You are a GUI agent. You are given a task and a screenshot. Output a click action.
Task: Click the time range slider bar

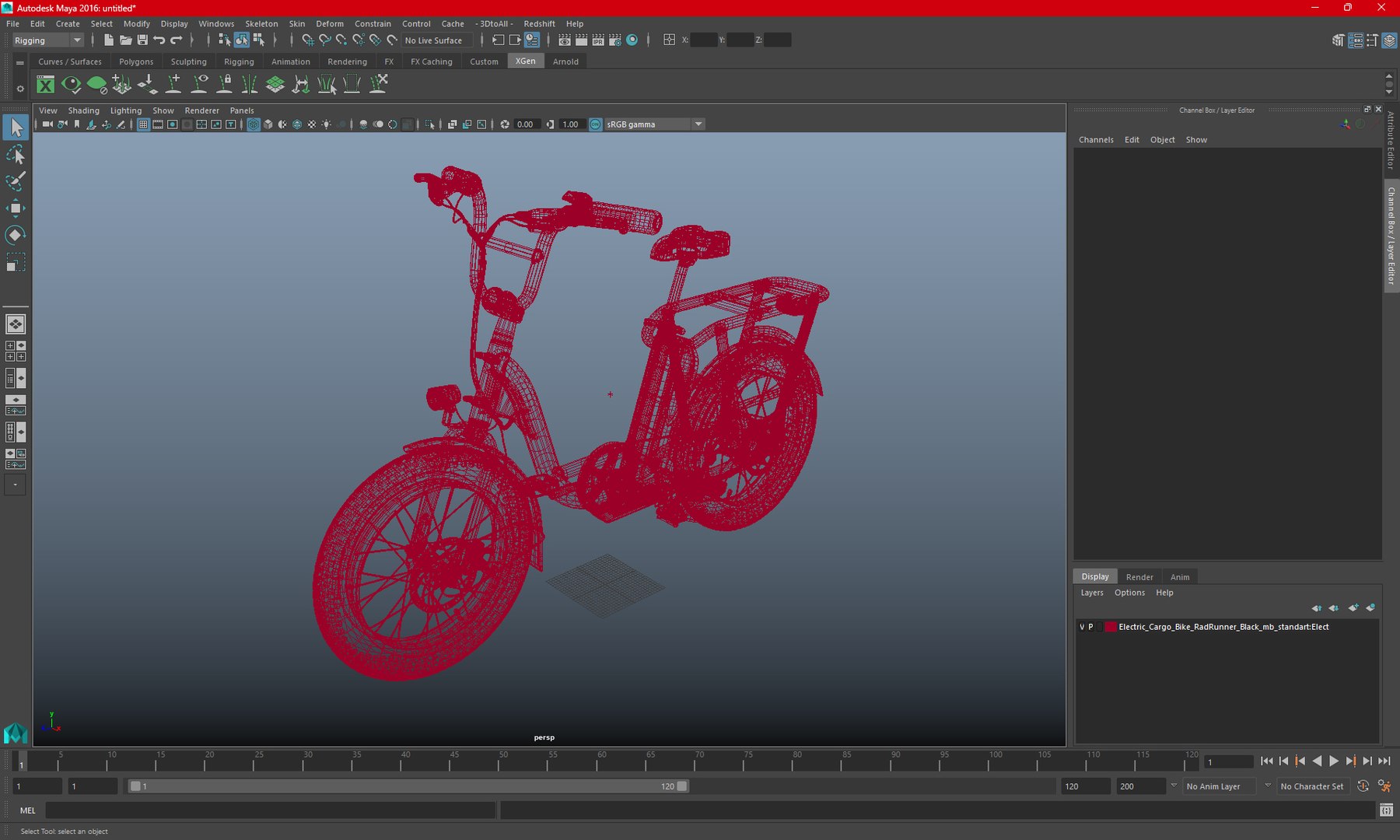408,786
